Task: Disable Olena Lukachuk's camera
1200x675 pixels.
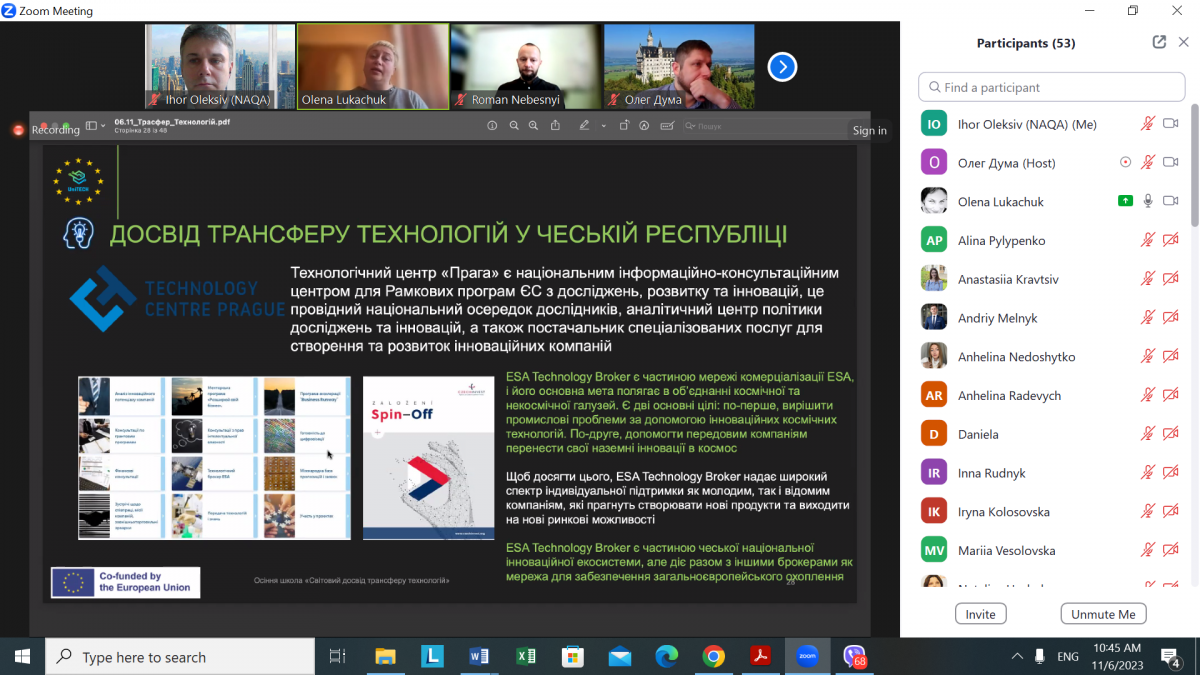Action: [x=1171, y=199]
